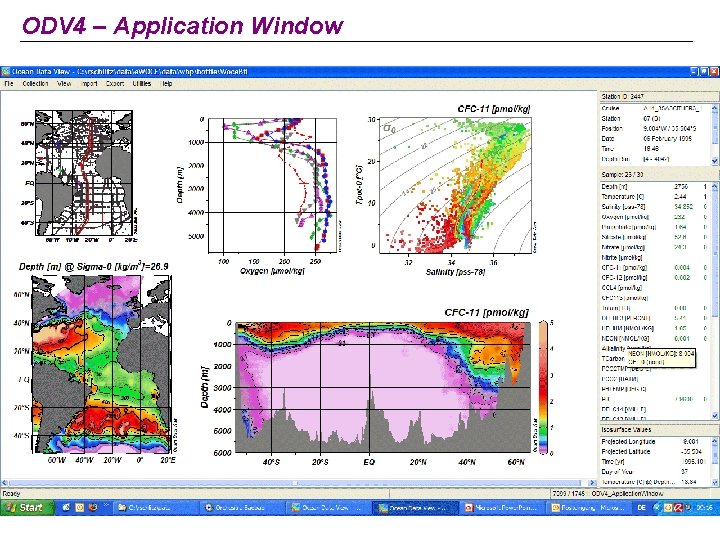The height and width of the screenshot is (540, 720).
Task: Switch to Microsoft PowerPoint taskbar button
Action: (x=502, y=507)
